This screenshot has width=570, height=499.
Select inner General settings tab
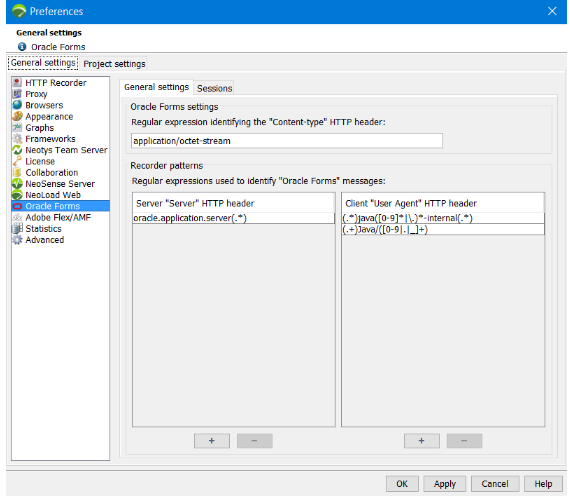click(x=156, y=87)
